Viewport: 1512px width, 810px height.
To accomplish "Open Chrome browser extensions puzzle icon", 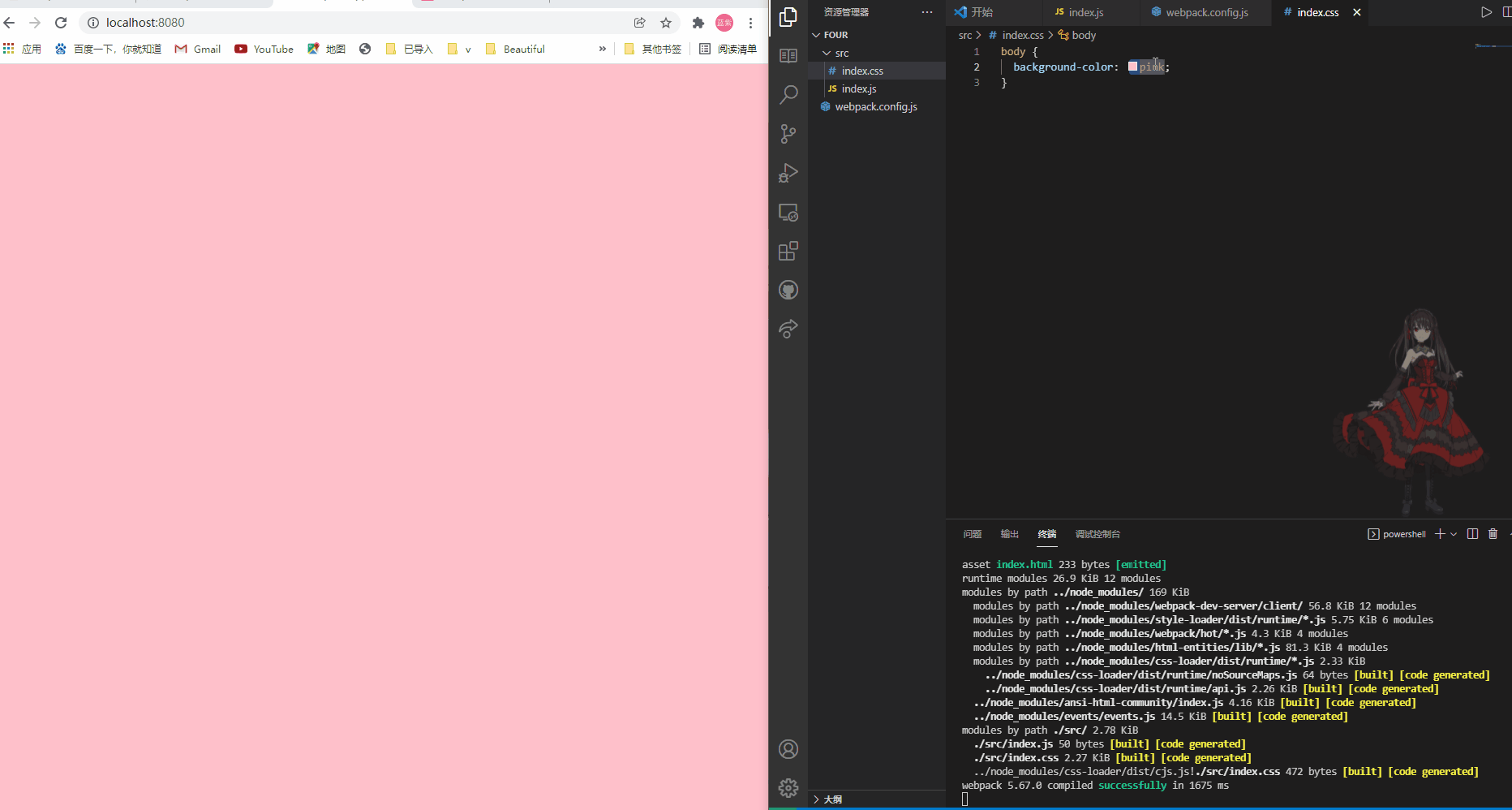I will pos(698,23).
